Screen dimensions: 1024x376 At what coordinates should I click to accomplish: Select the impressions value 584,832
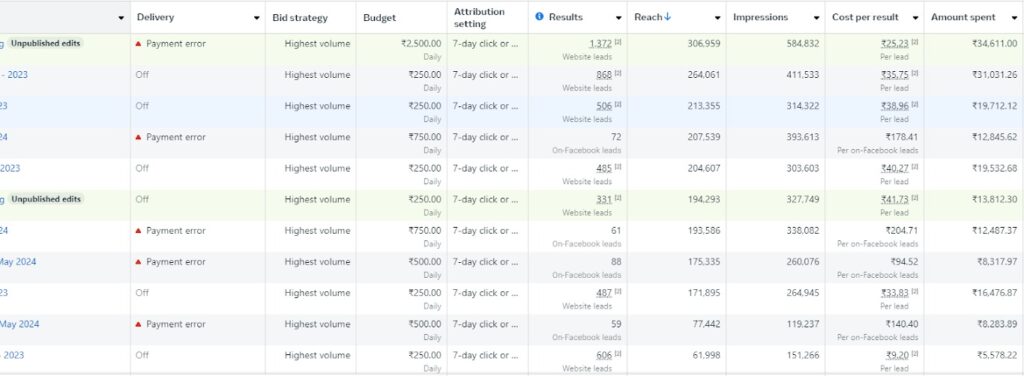[x=803, y=44]
